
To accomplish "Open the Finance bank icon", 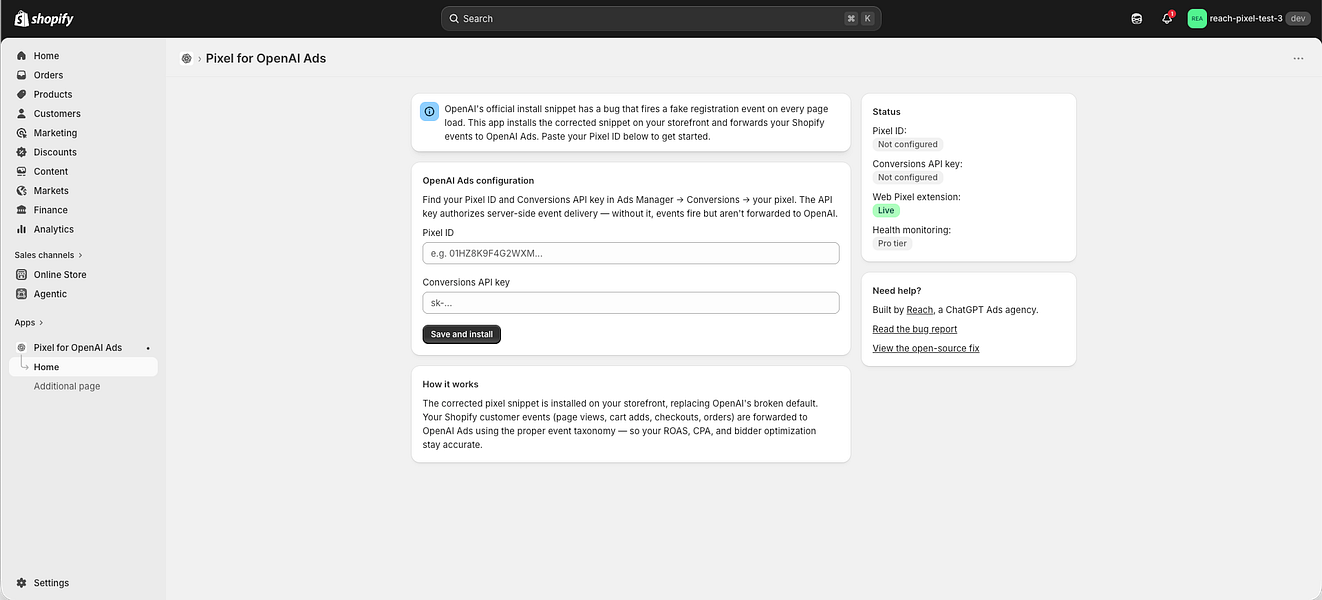I will point(21,210).
